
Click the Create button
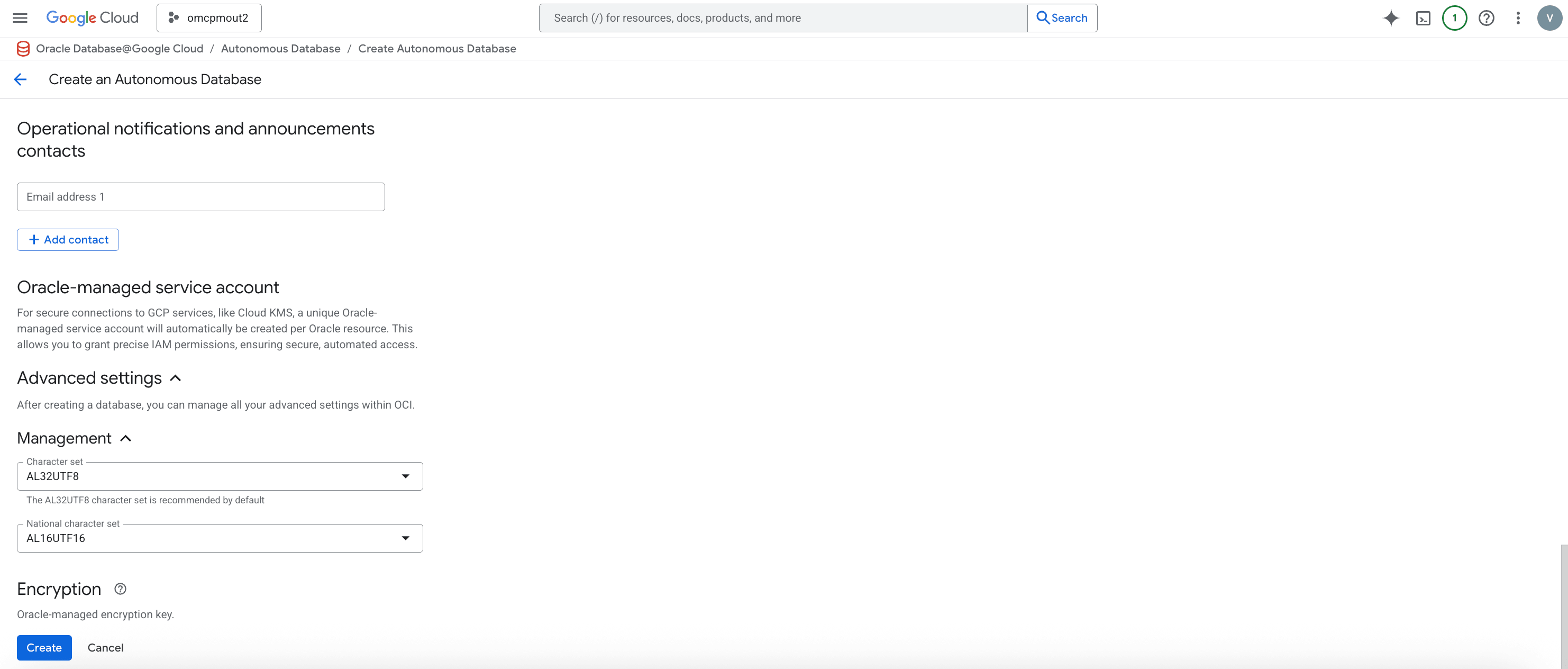coord(44,647)
